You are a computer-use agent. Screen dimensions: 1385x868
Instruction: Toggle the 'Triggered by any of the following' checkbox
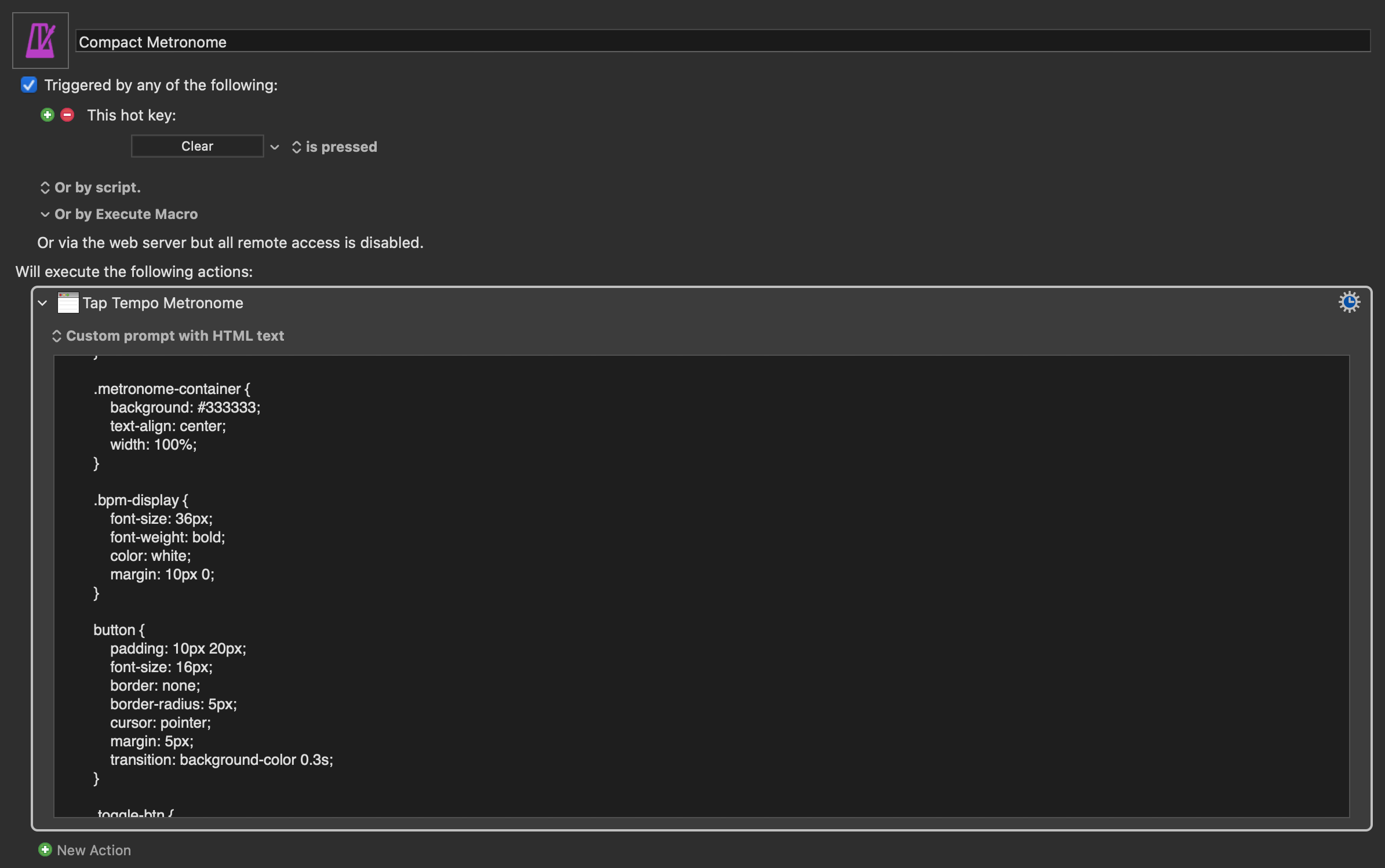pos(29,85)
